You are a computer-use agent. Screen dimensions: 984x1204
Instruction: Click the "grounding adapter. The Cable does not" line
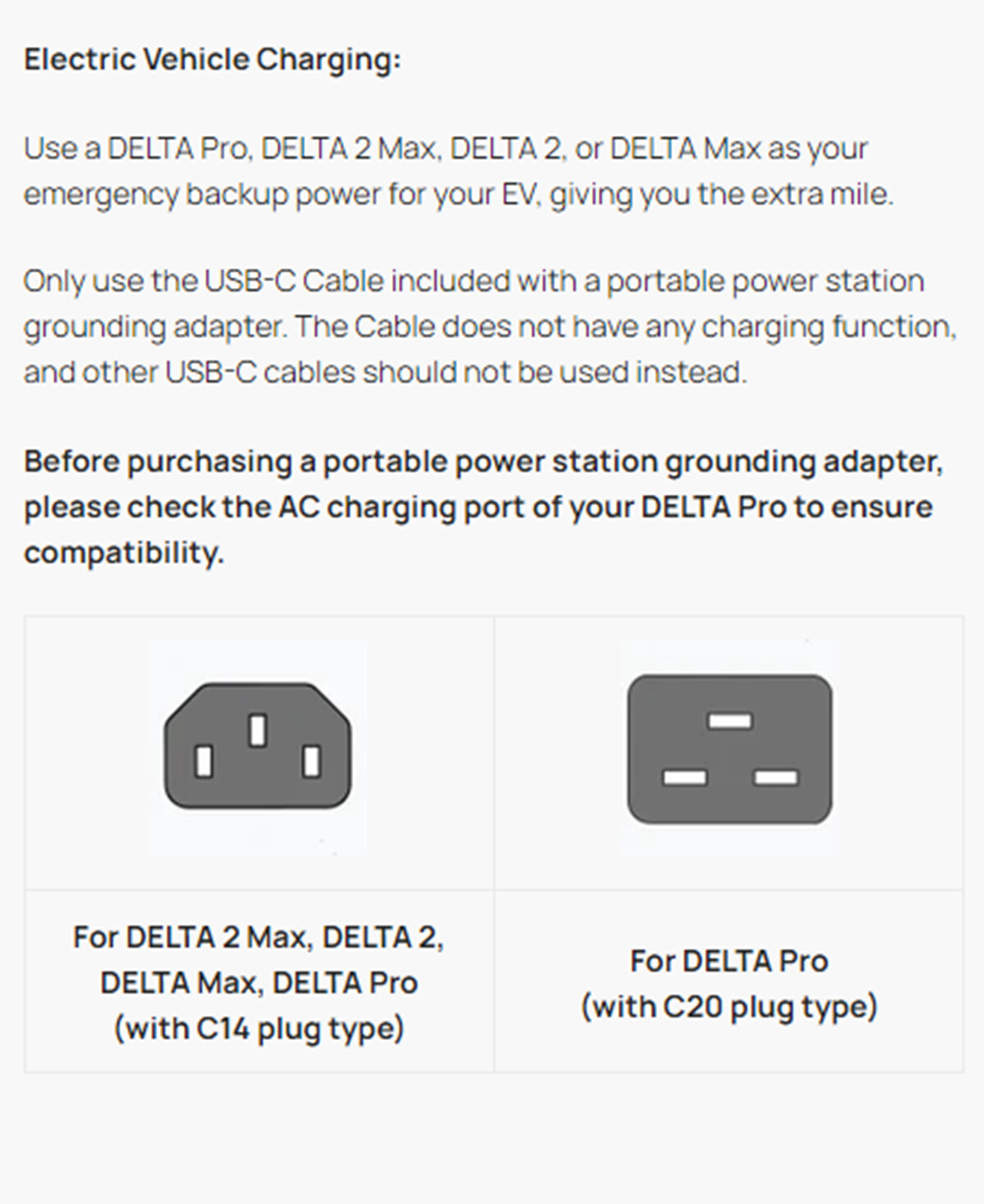pos(490,327)
